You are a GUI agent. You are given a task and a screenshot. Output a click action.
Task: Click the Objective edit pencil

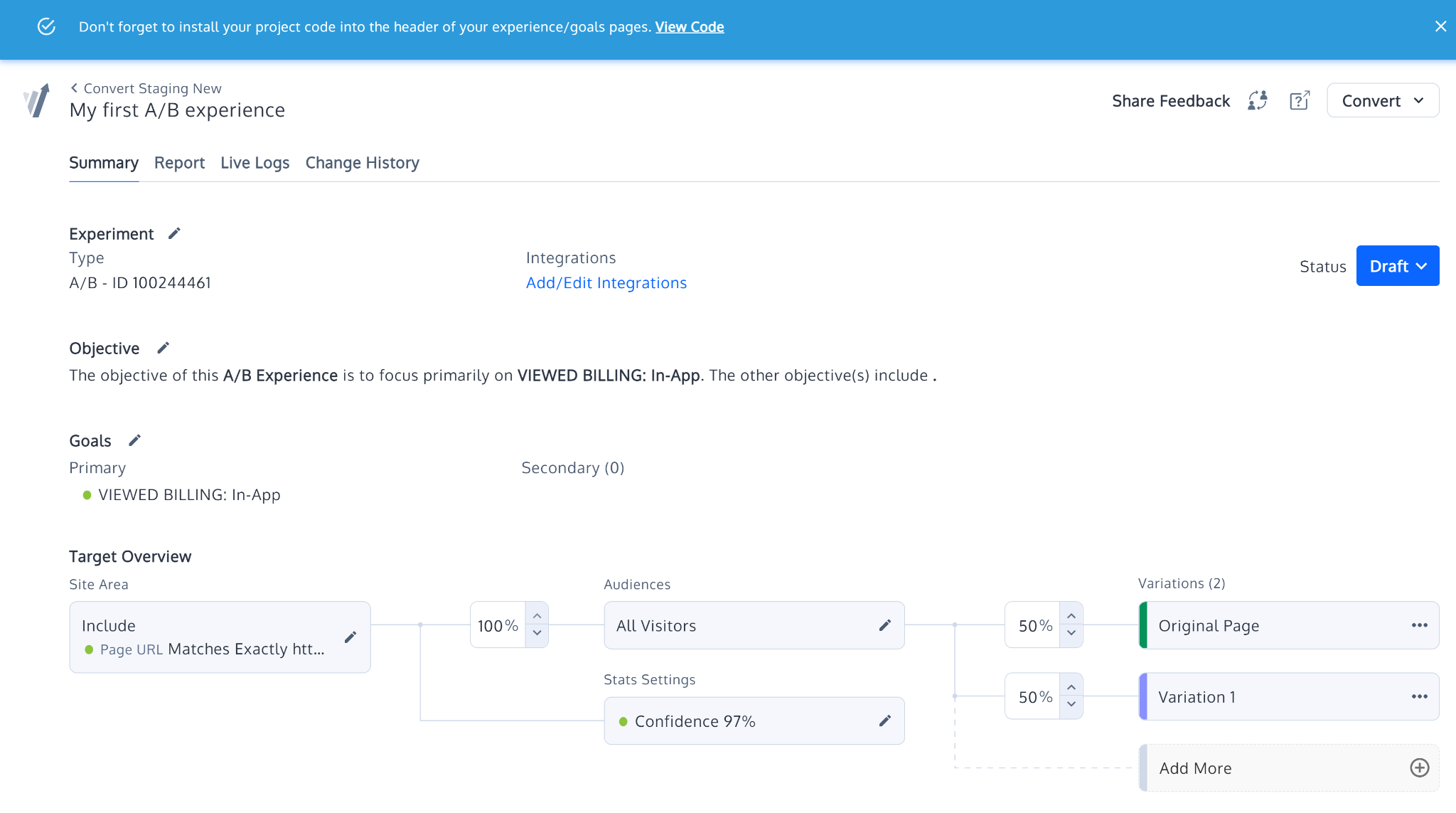(163, 348)
